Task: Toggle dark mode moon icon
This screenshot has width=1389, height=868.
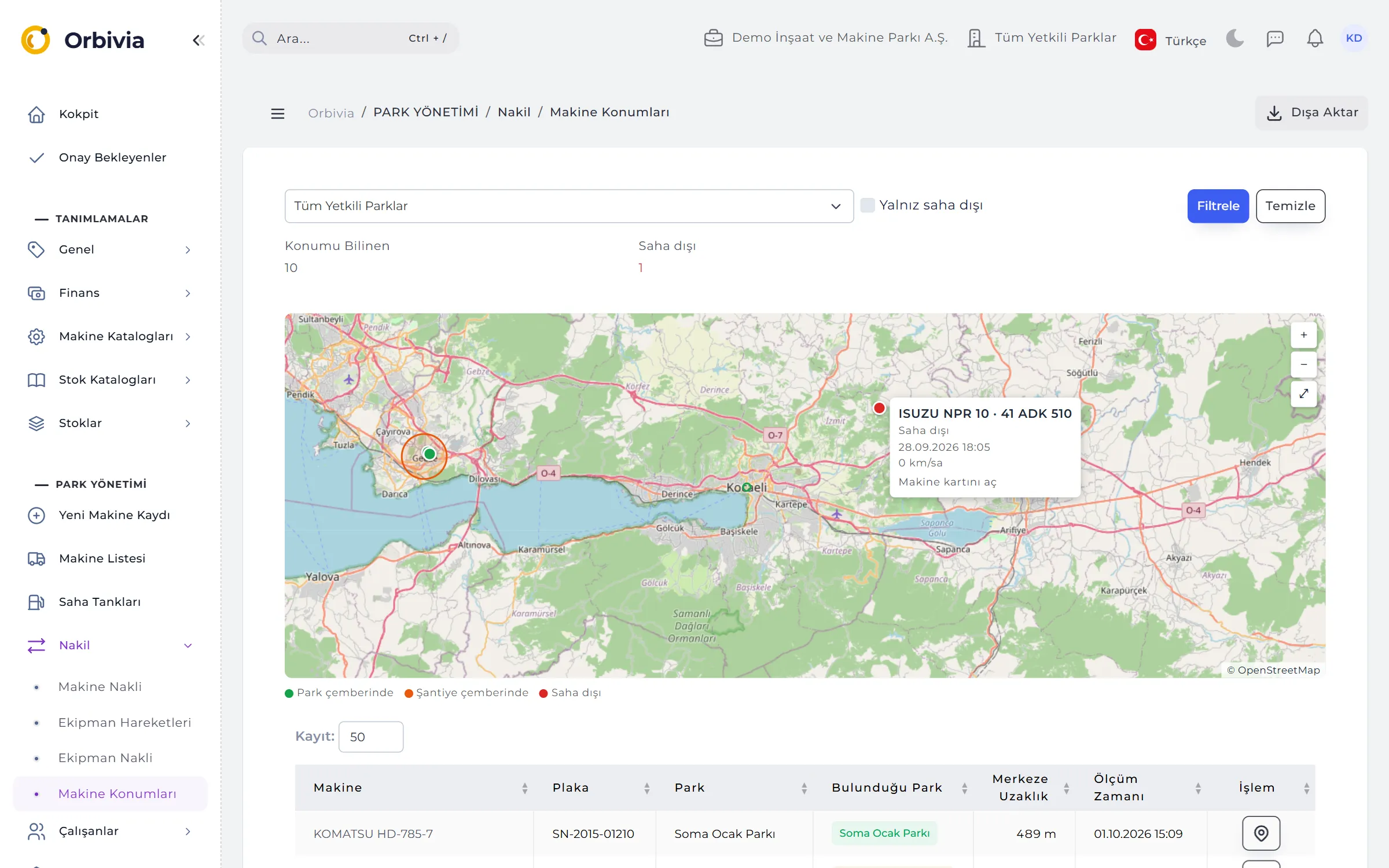Action: point(1234,38)
